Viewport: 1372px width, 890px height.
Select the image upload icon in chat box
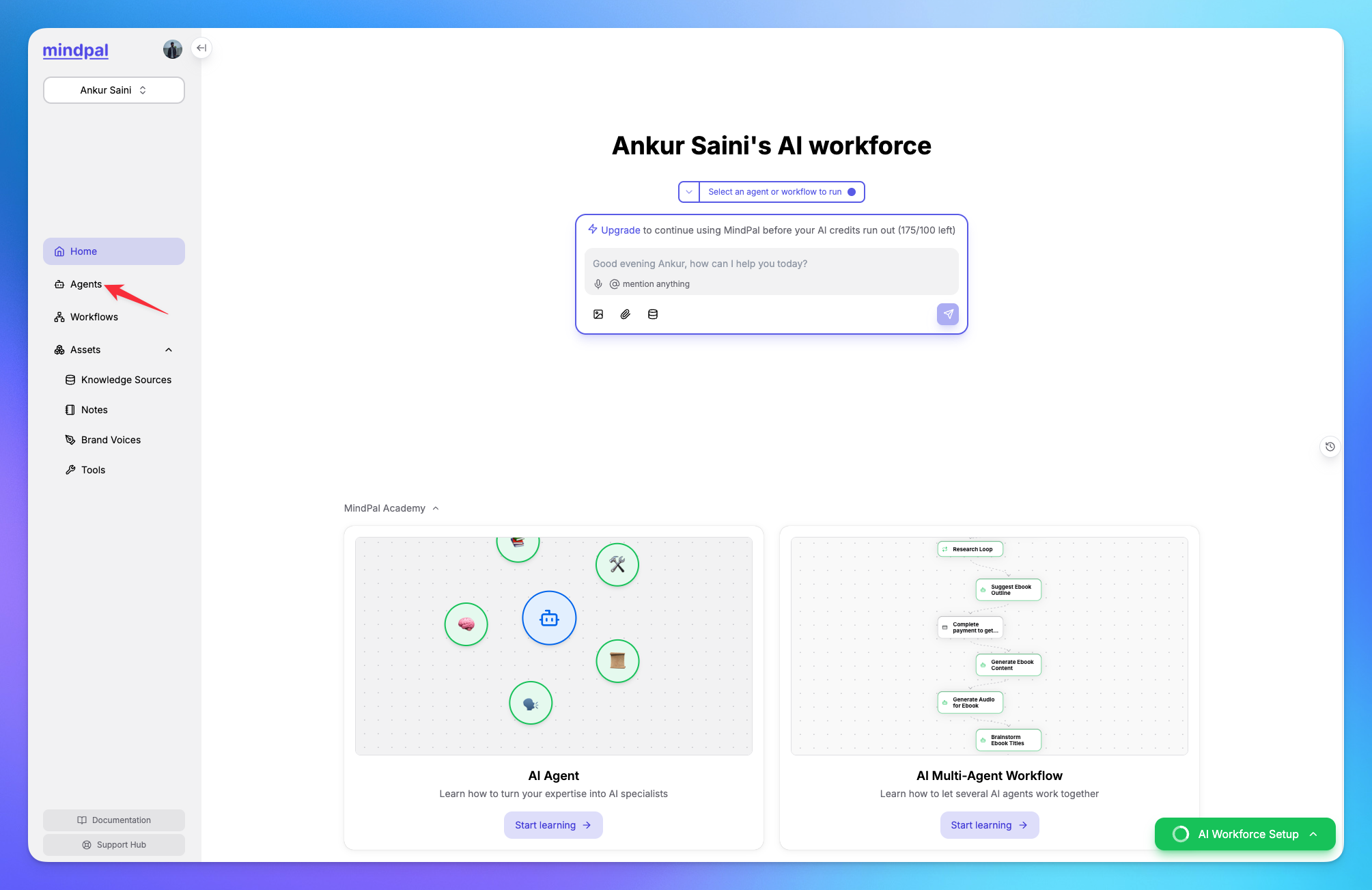click(598, 314)
